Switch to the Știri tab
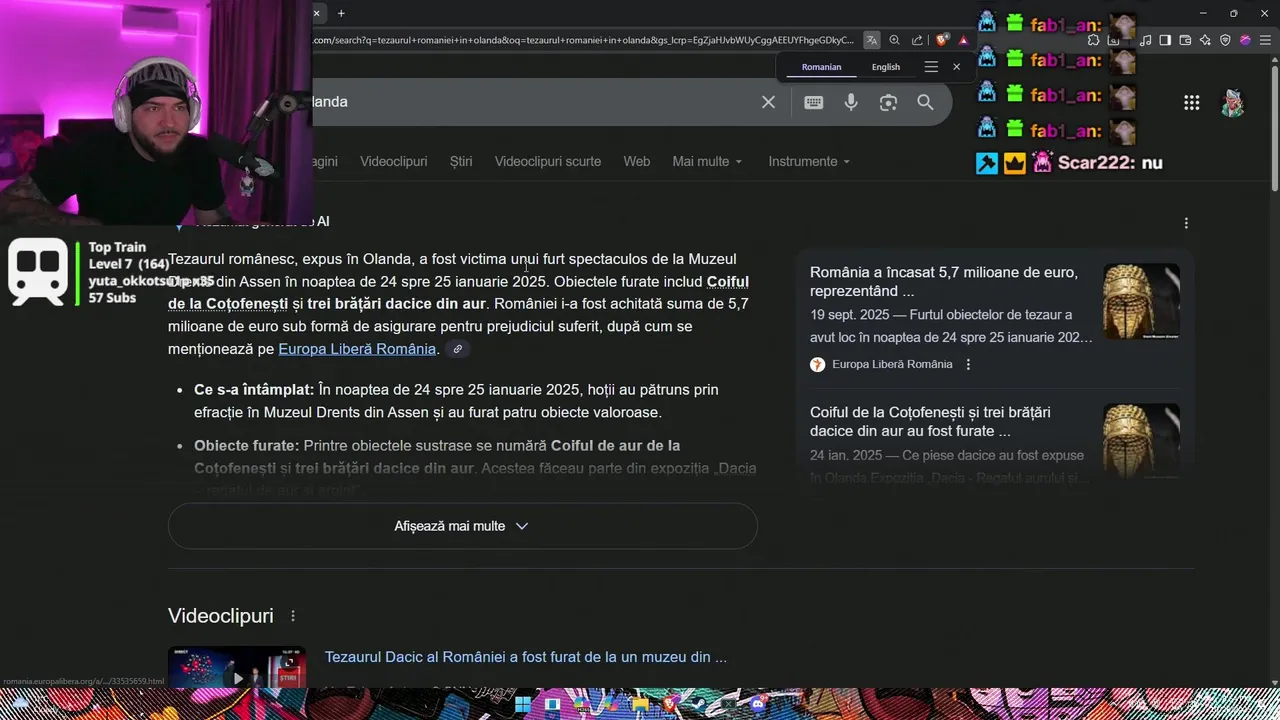The width and height of the screenshot is (1280, 720). pyautogui.click(x=461, y=161)
